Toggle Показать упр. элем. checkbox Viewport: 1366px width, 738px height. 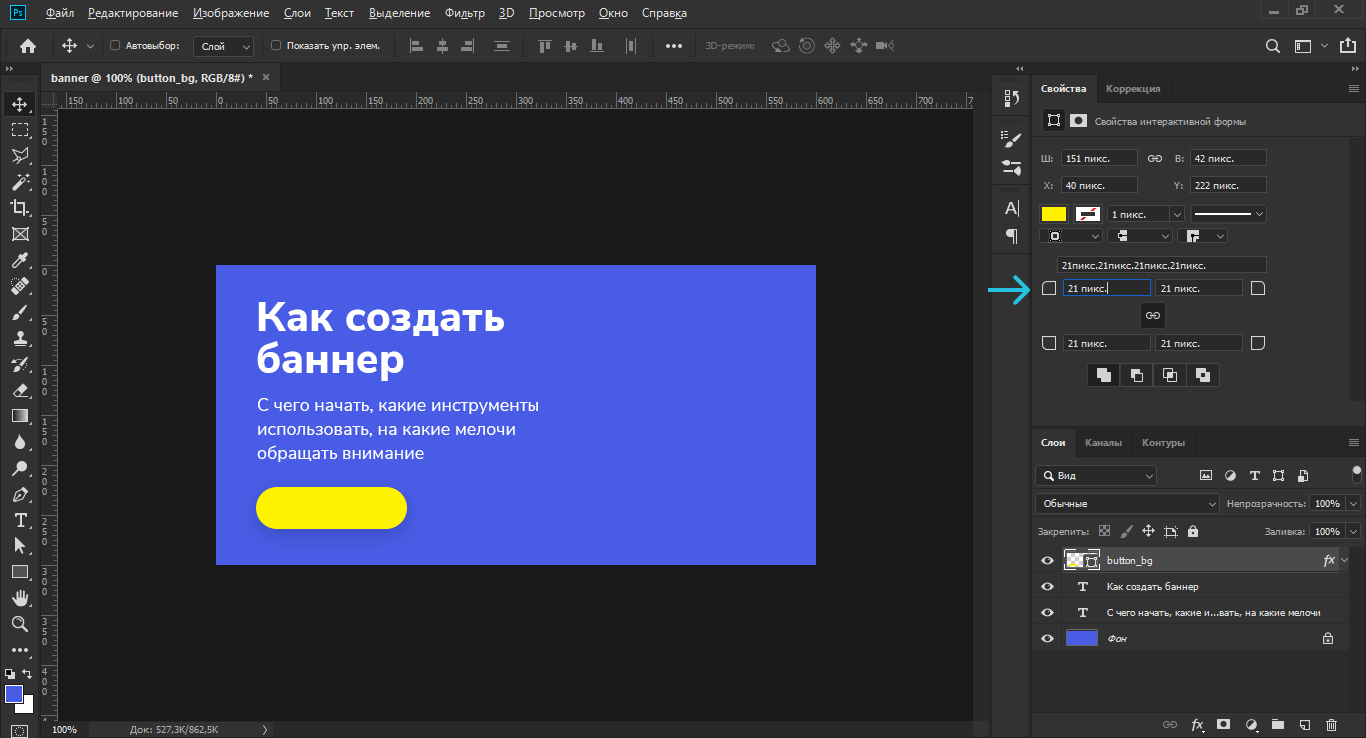tap(276, 45)
